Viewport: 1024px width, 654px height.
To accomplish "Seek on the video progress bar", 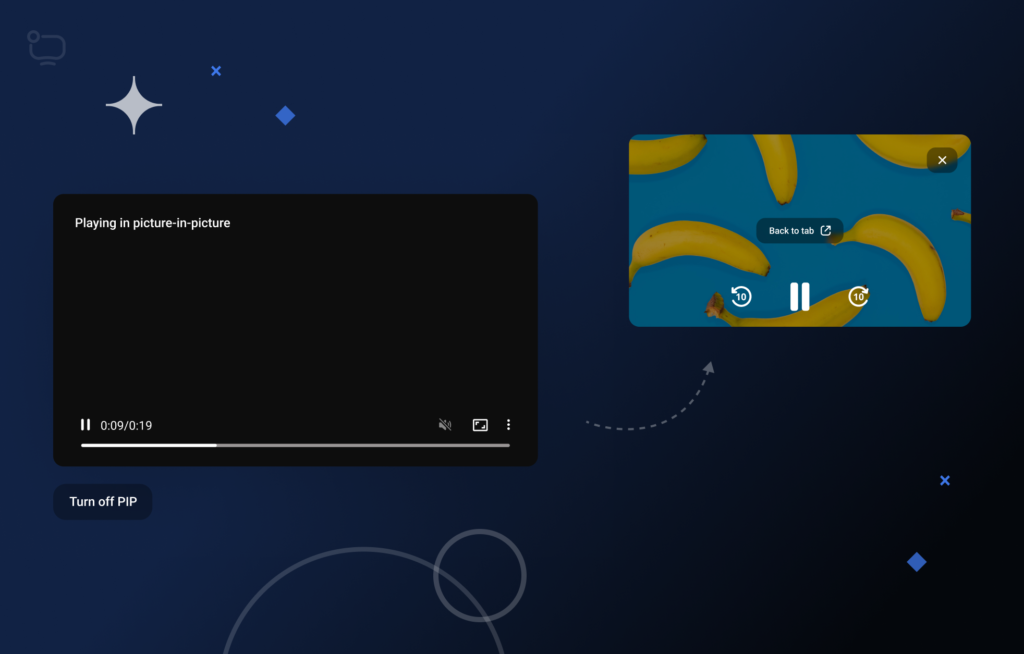I will click(x=295, y=445).
